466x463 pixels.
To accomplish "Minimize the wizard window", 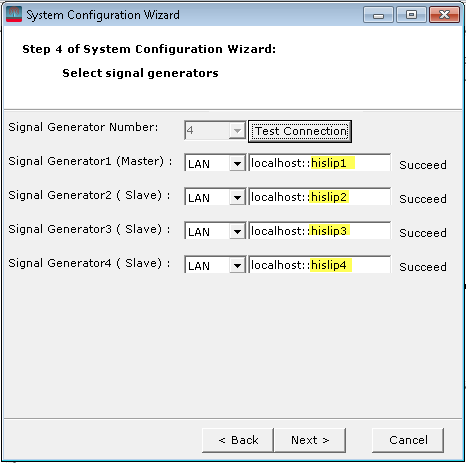I will [378, 15].
